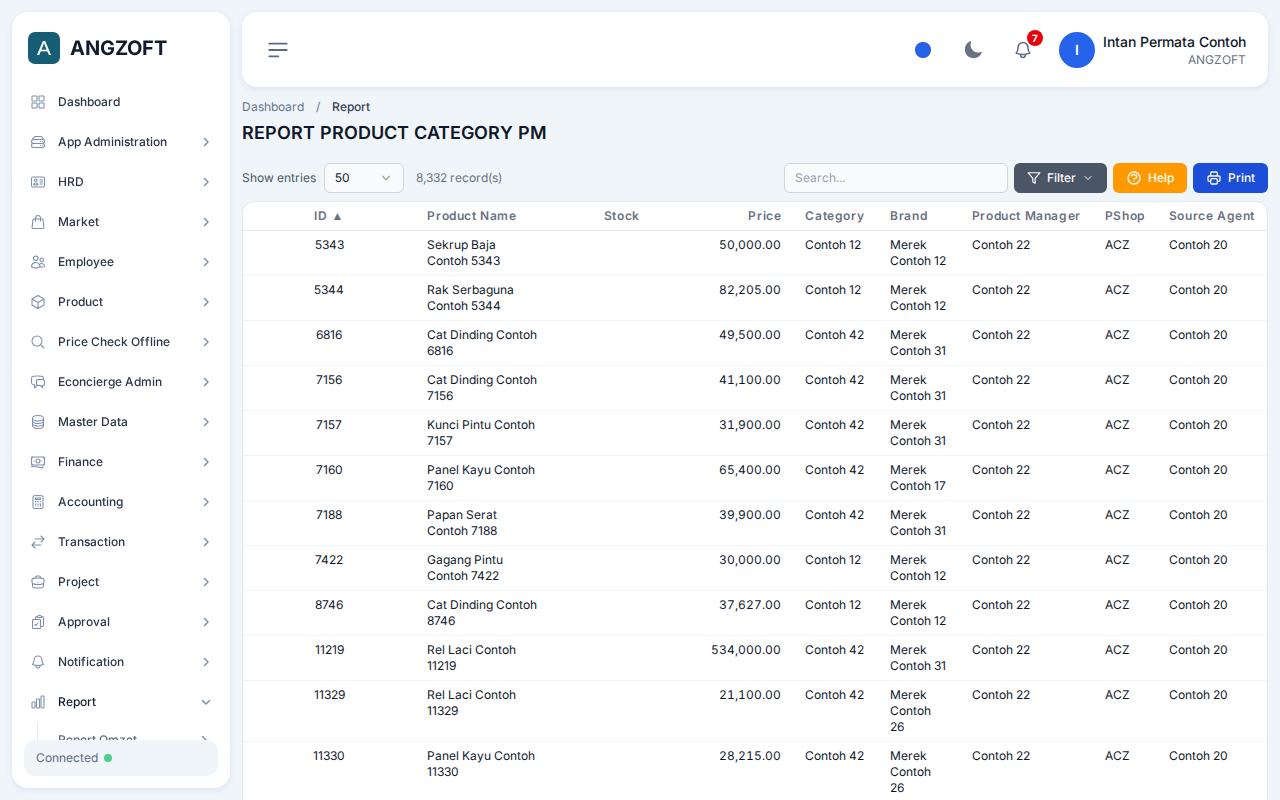Click the Employee people icon
This screenshot has height=800, width=1280.
pyautogui.click(x=38, y=262)
